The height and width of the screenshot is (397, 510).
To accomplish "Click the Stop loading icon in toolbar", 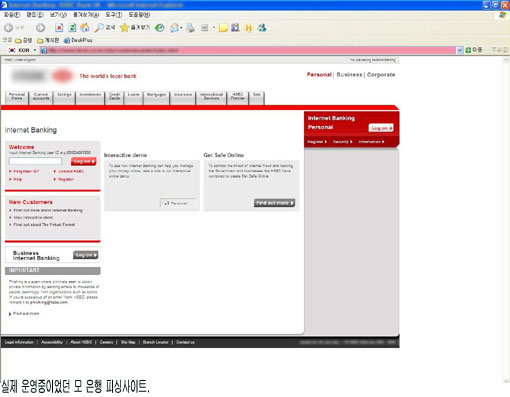I will pyautogui.click(x=59, y=28).
